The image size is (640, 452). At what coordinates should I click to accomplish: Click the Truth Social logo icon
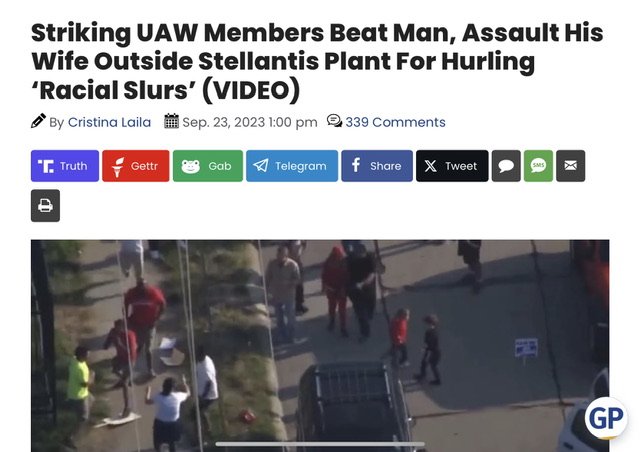pyautogui.click(x=46, y=166)
